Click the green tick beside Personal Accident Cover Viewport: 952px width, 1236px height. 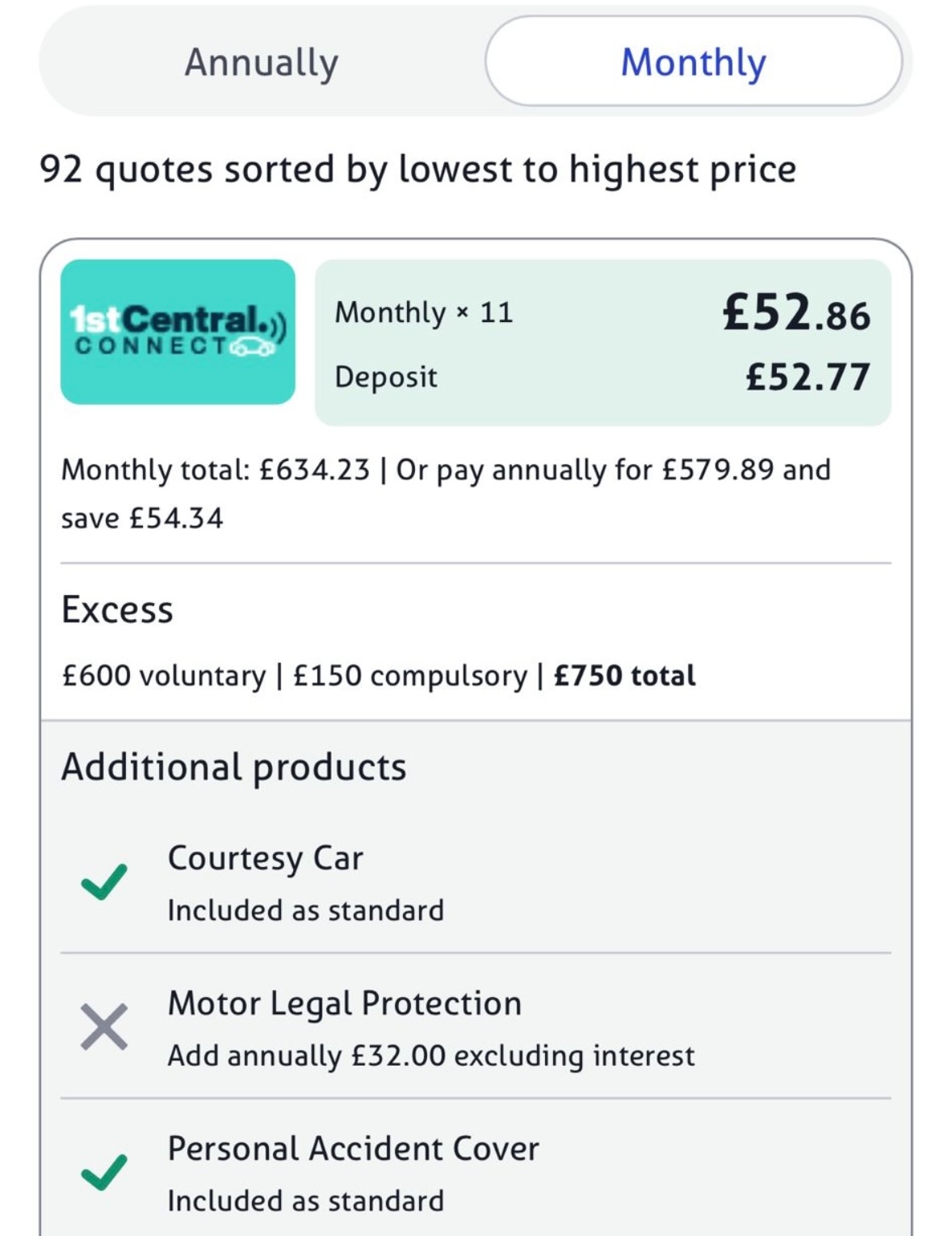tap(104, 1172)
